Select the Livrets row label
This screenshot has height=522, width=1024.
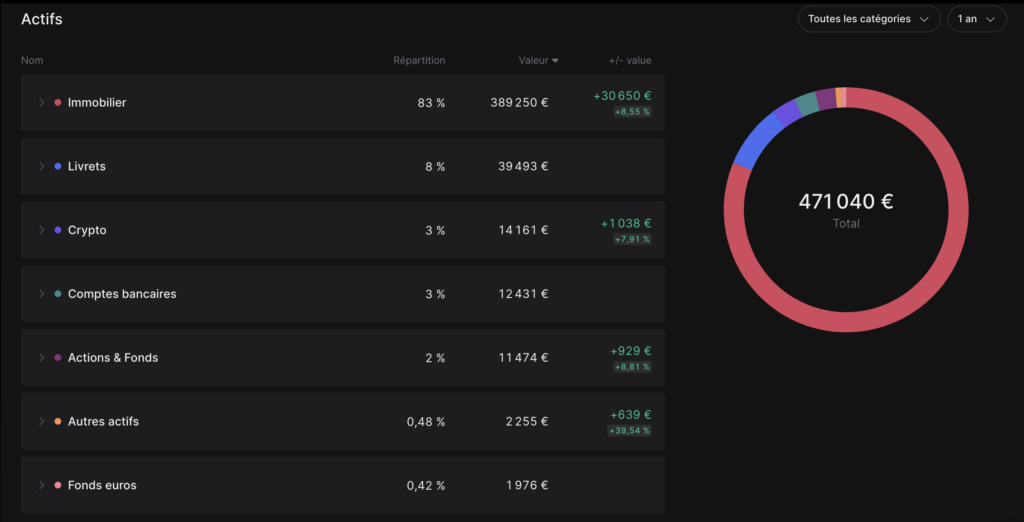[87, 166]
